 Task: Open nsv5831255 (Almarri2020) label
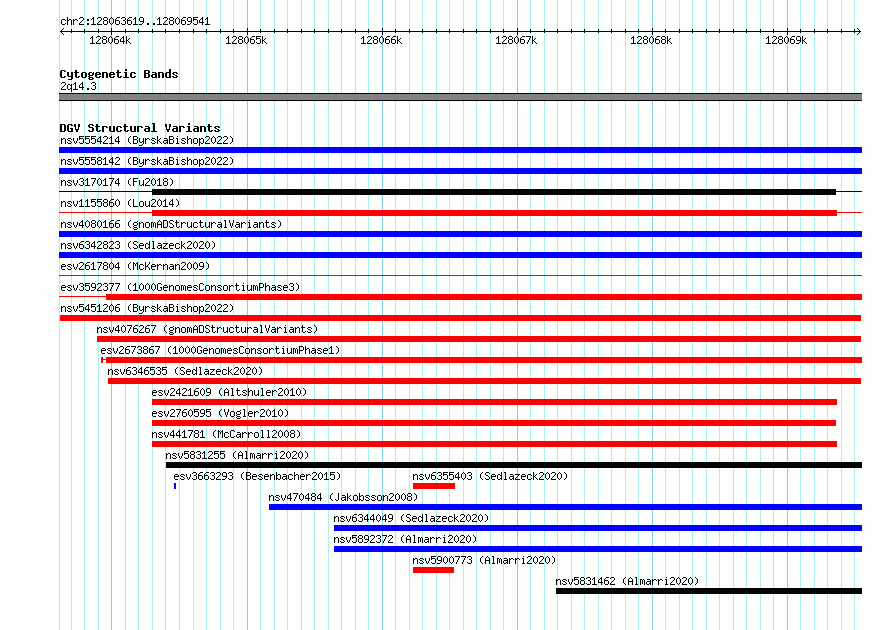tap(237, 455)
